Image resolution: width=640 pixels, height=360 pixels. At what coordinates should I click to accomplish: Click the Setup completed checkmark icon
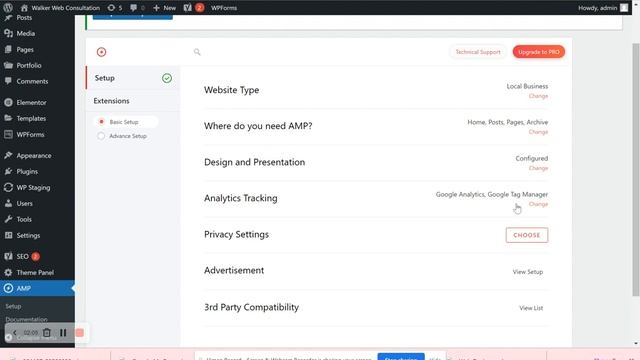[x=167, y=78]
